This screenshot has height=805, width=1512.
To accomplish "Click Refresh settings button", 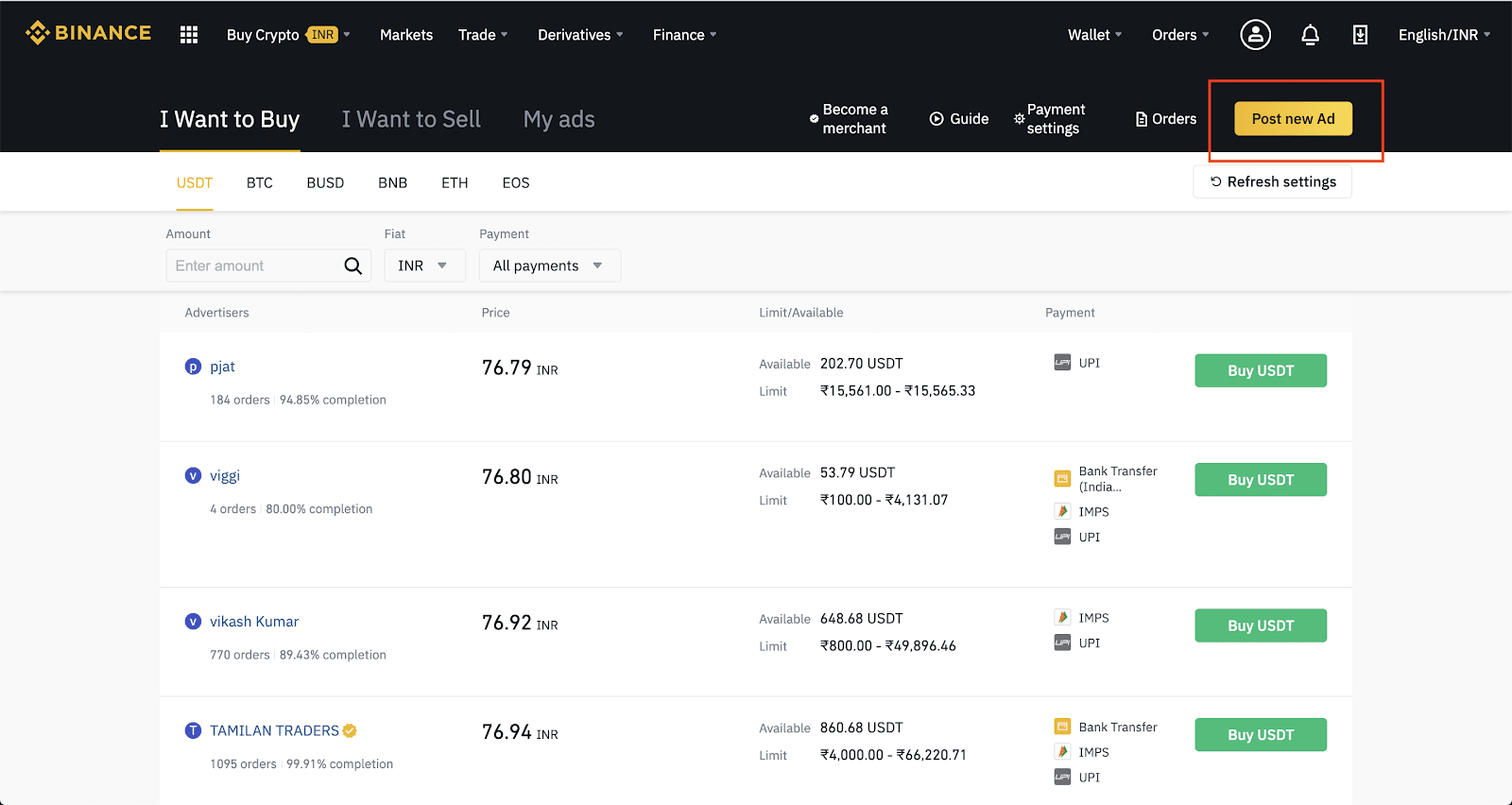I will tap(1272, 181).
